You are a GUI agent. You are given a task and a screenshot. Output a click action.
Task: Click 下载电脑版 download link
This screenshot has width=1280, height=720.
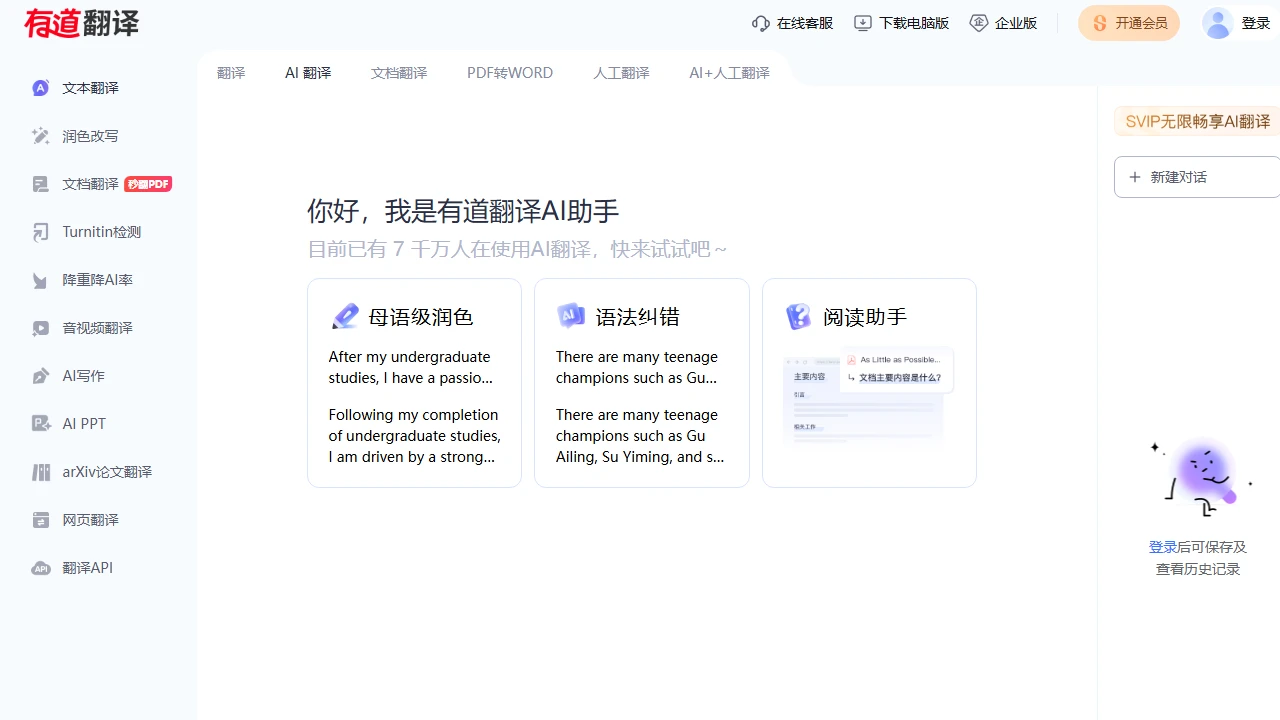[x=902, y=23]
